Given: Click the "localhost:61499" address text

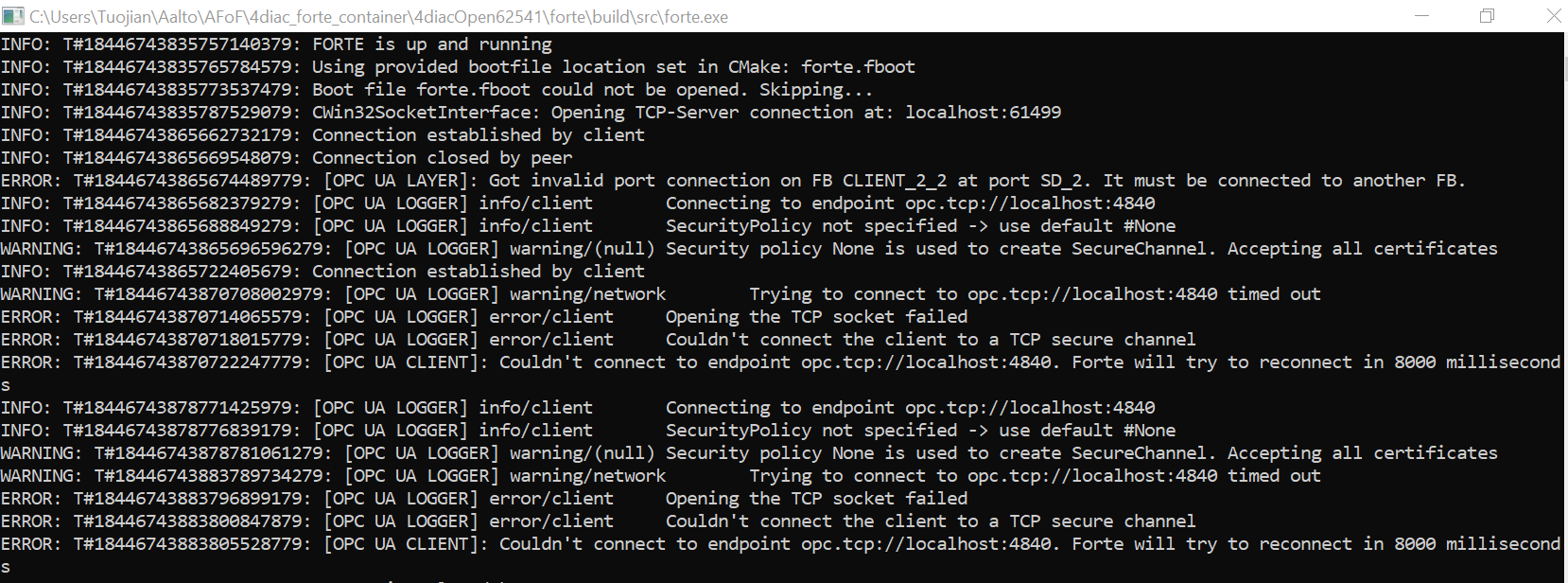Looking at the screenshot, I should coord(983,113).
